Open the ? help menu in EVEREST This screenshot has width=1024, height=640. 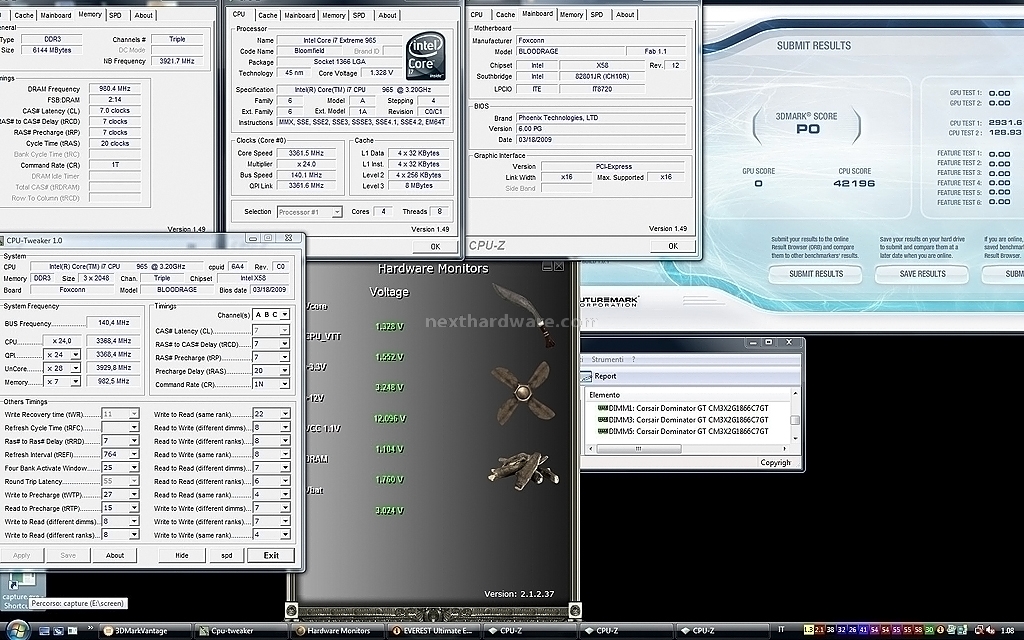633,359
